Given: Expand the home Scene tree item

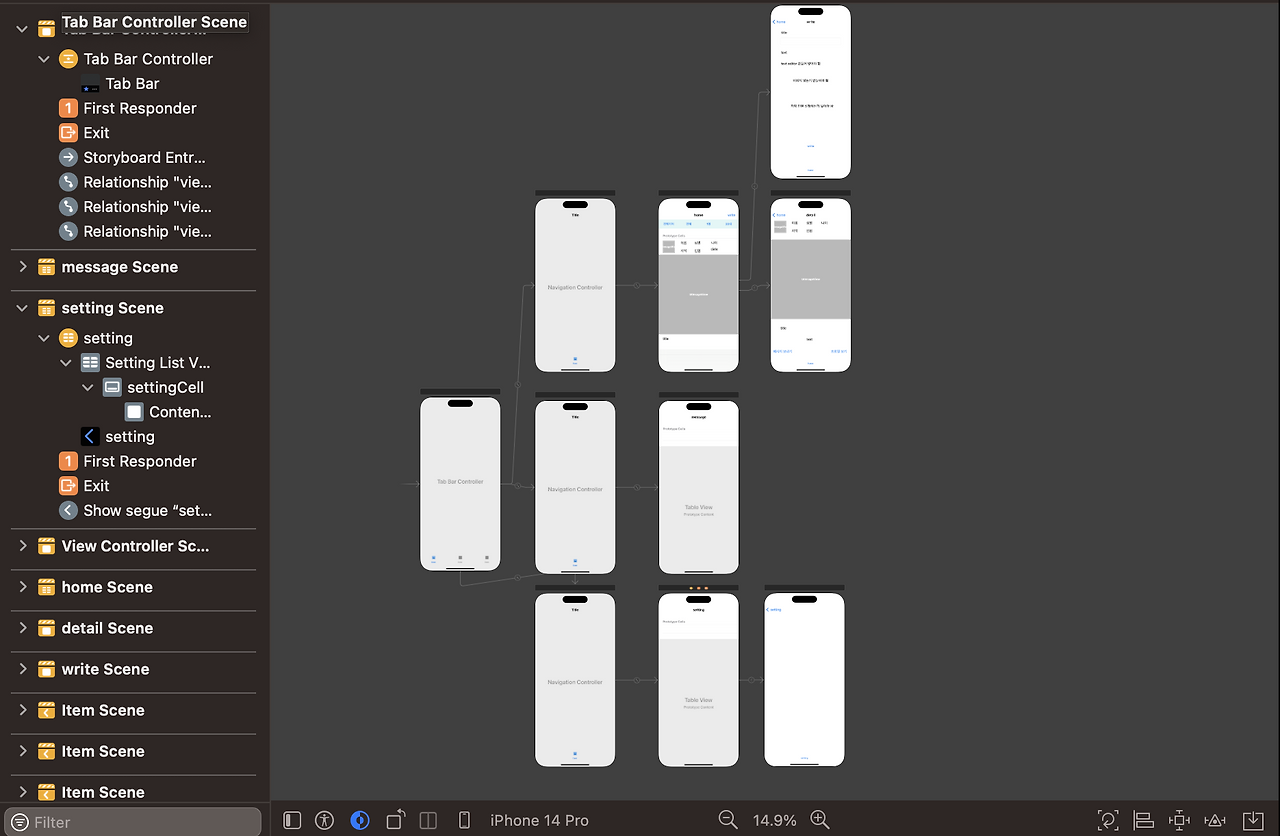Looking at the screenshot, I should tap(22, 589).
